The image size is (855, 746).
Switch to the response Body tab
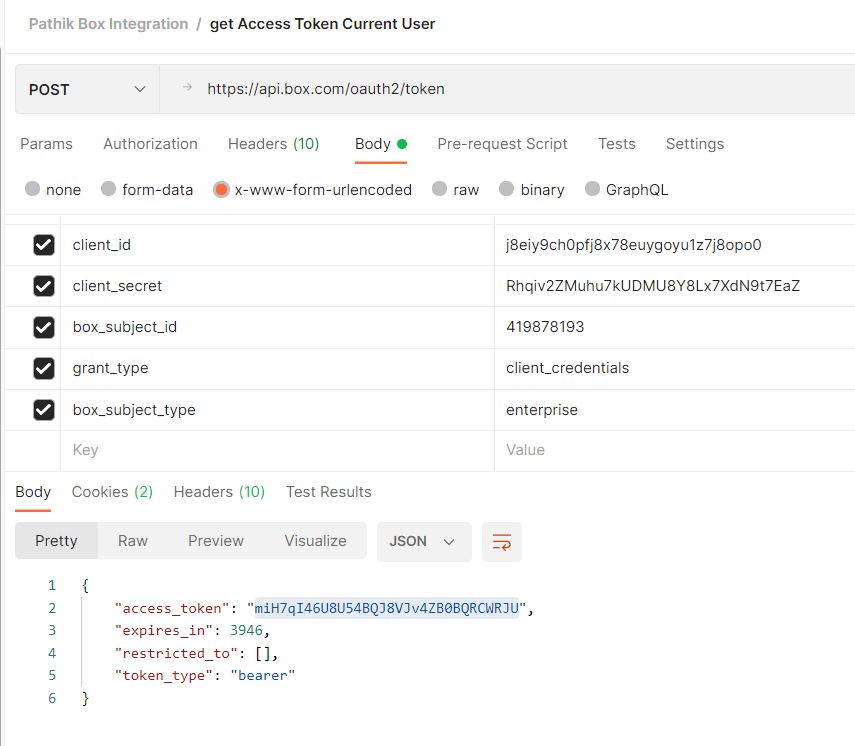click(33, 492)
